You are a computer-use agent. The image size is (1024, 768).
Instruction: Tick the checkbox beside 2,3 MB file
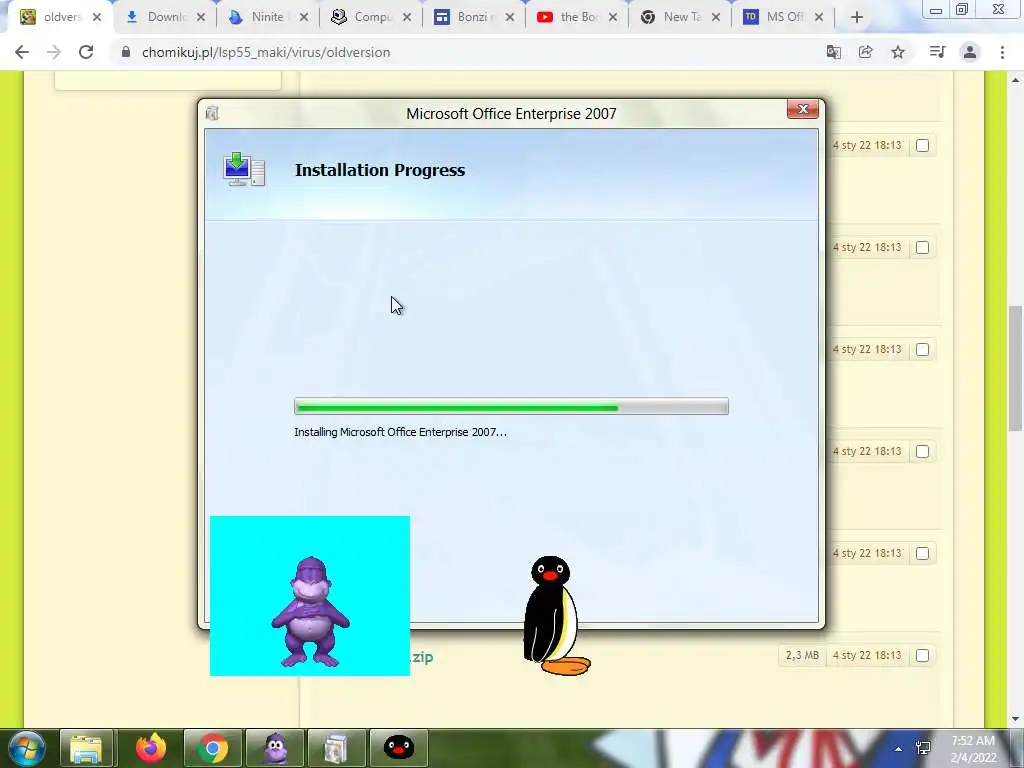coord(922,655)
